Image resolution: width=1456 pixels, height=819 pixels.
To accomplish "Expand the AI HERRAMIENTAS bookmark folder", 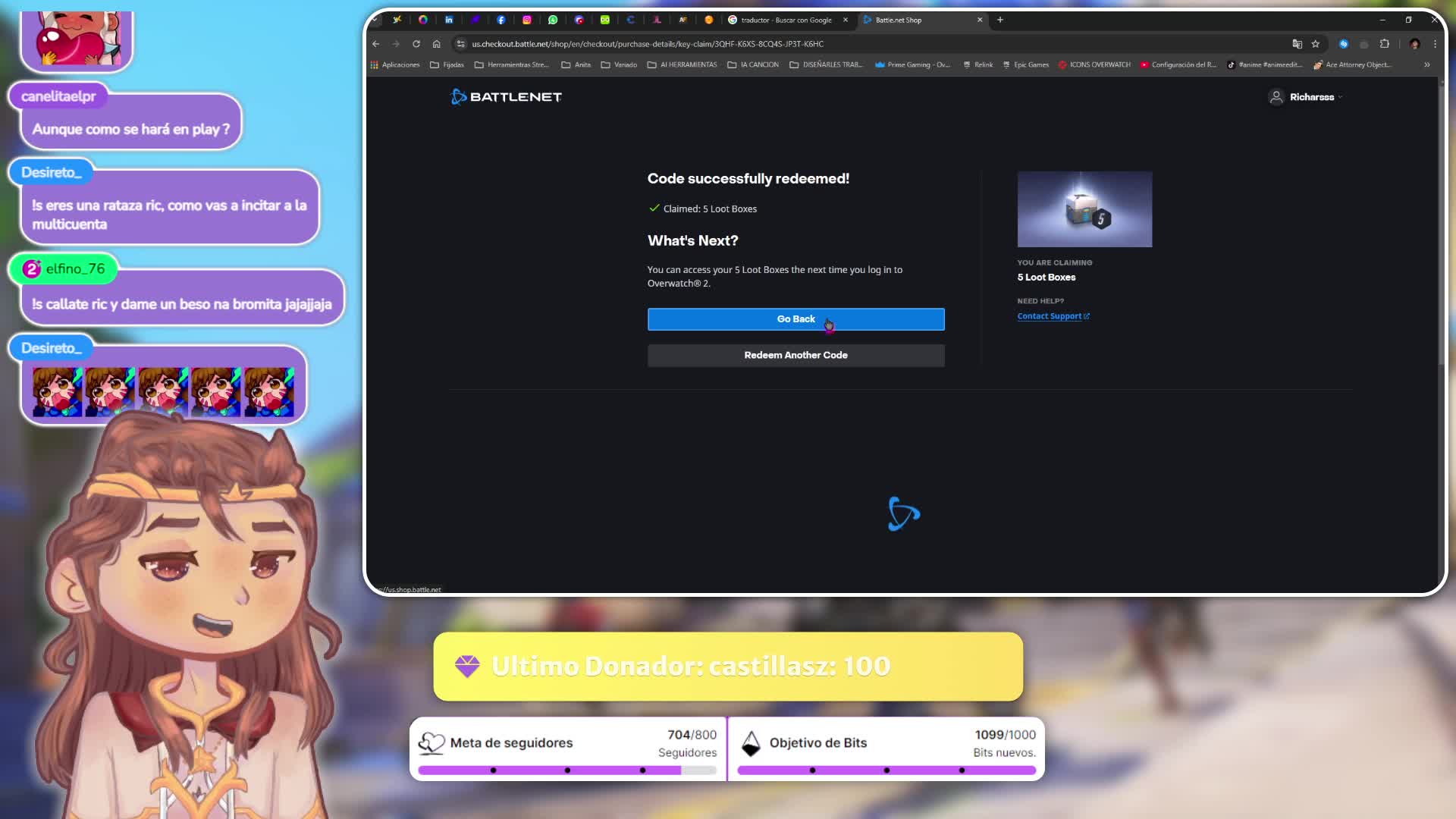I will coord(682,64).
